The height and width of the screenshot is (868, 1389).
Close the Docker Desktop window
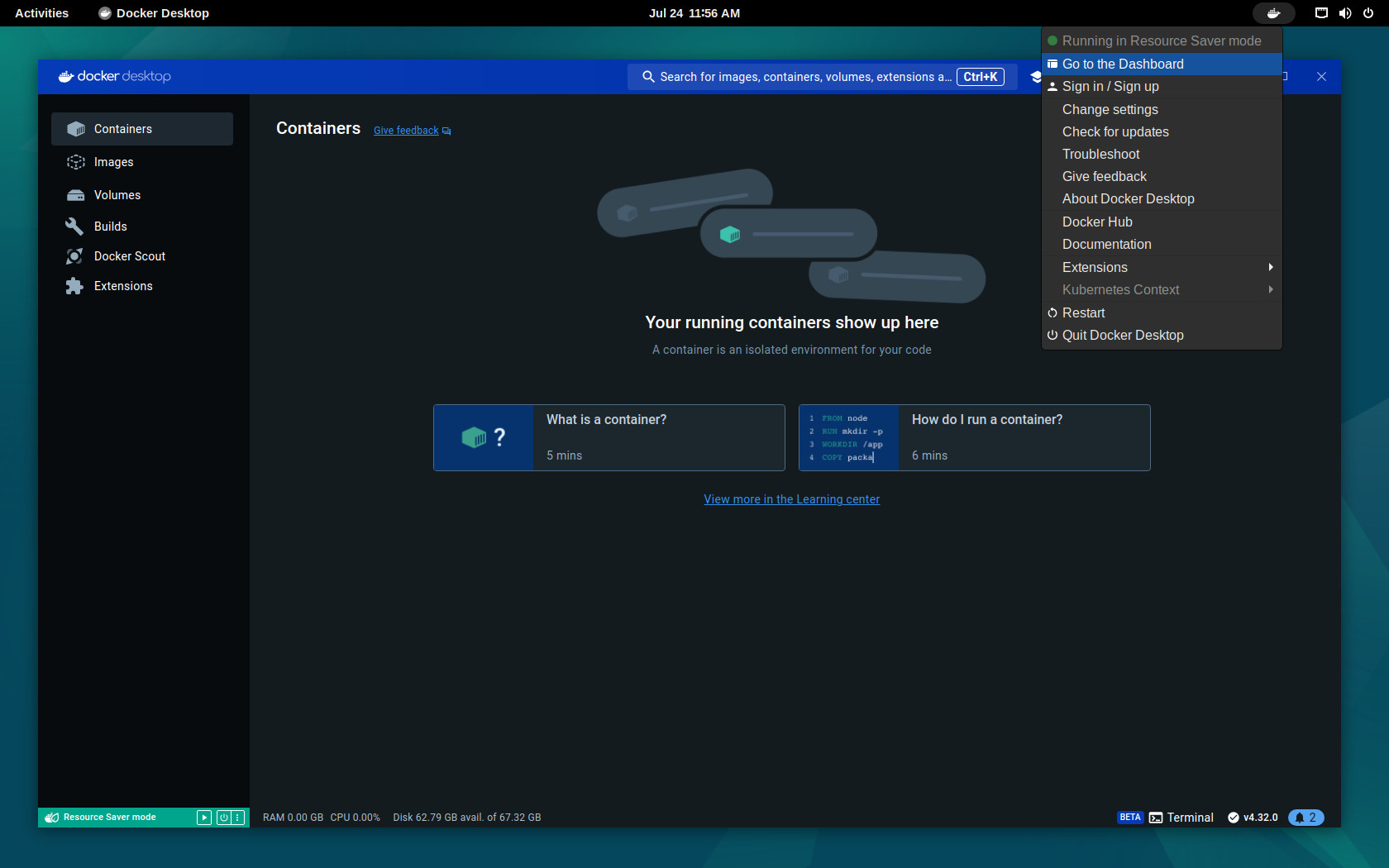[x=1321, y=77]
